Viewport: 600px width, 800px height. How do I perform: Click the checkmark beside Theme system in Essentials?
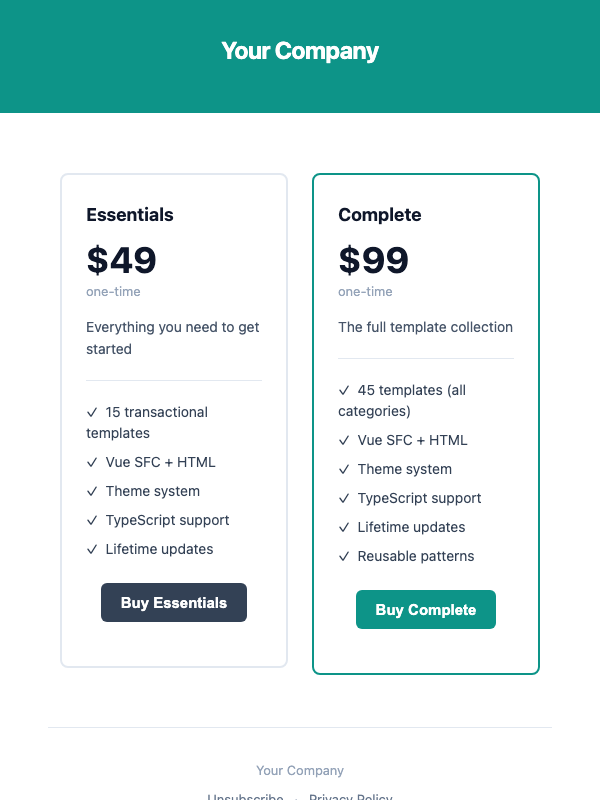point(91,491)
